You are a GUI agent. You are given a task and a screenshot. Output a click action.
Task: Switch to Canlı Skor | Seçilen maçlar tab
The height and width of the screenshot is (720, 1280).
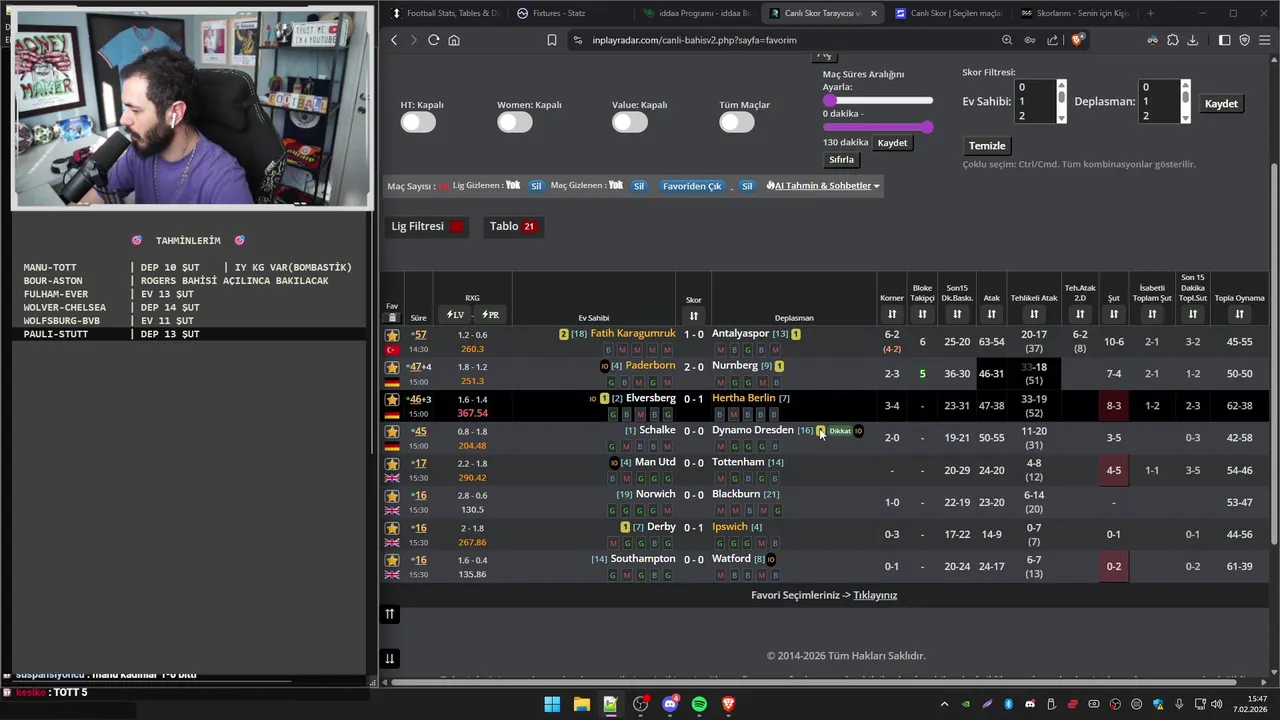(x=948, y=13)
